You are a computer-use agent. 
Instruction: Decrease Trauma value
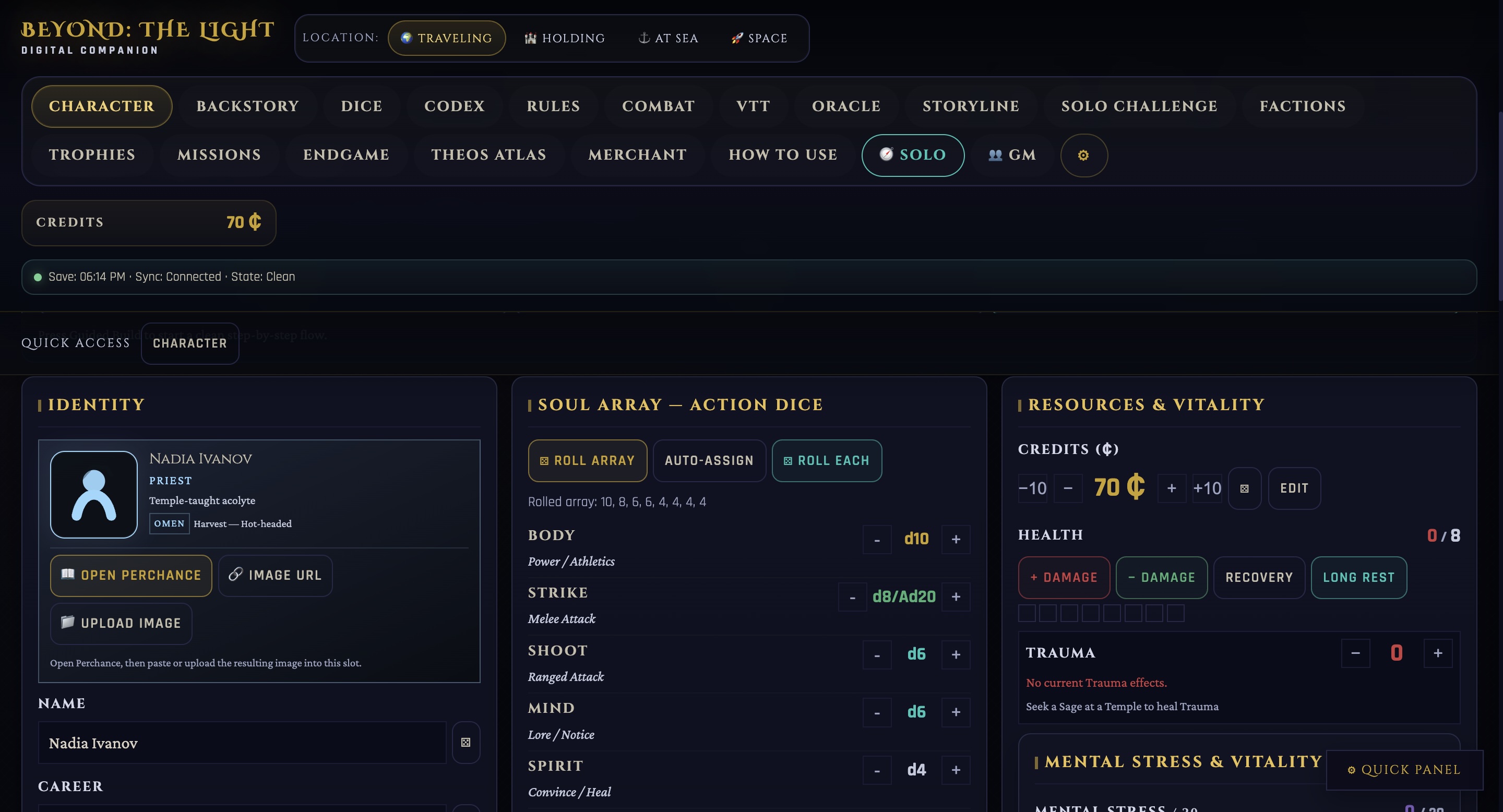tap(1355, 653)
